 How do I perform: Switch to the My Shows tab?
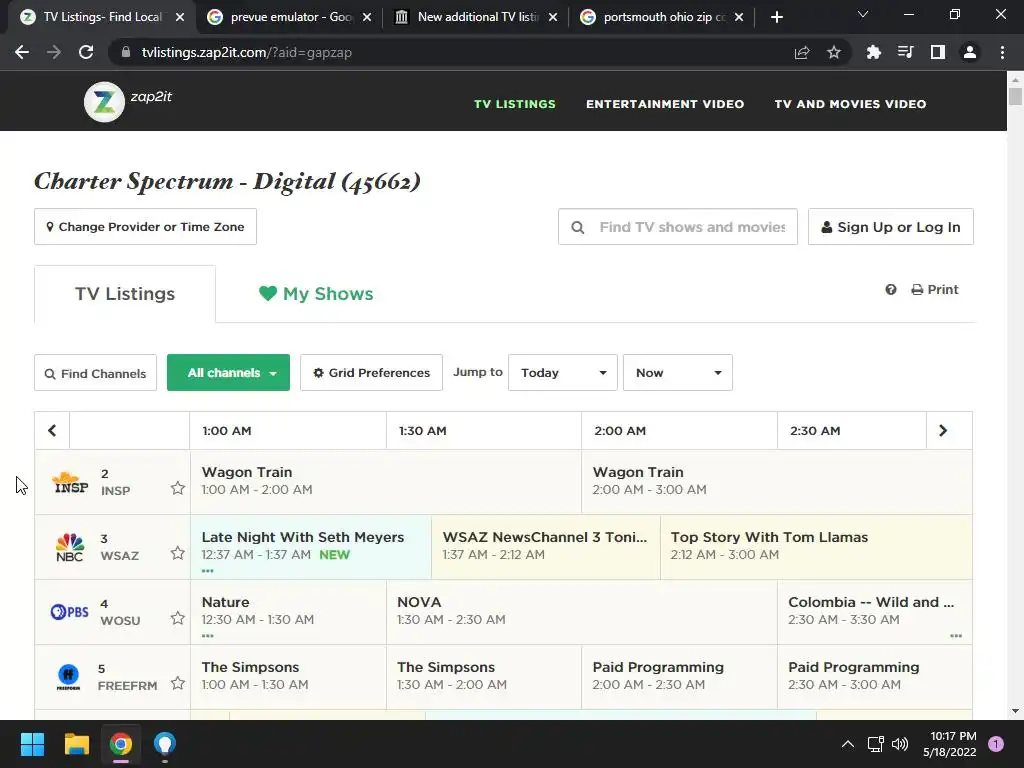pyautogui.click(x=316, y=294)
